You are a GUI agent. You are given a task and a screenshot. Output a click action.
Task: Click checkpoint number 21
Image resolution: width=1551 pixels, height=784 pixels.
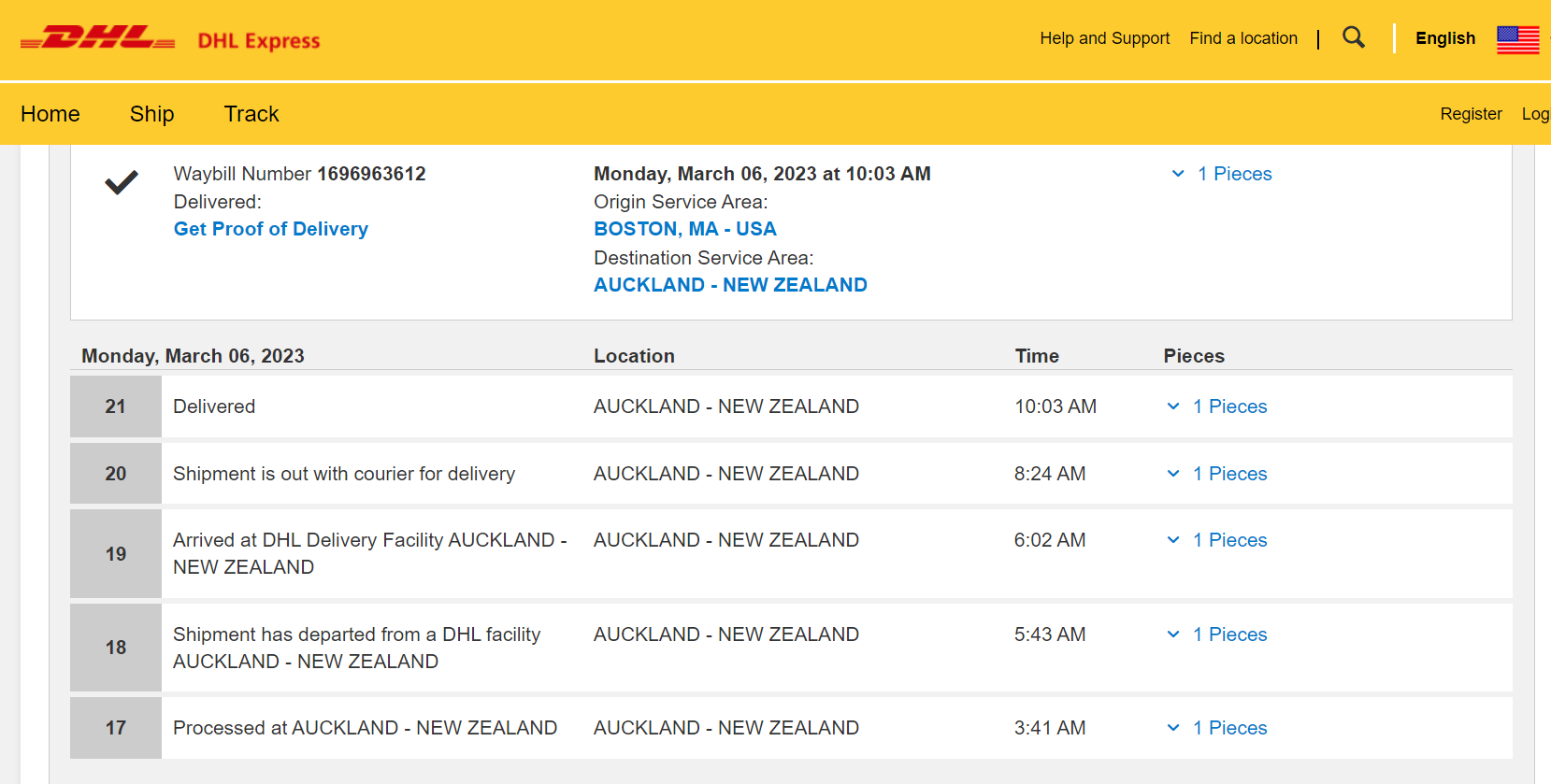(116, 406)
